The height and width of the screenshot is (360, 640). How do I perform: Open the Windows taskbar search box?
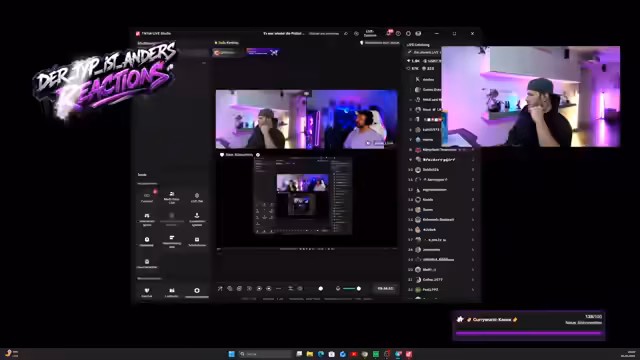click(265, 354)
